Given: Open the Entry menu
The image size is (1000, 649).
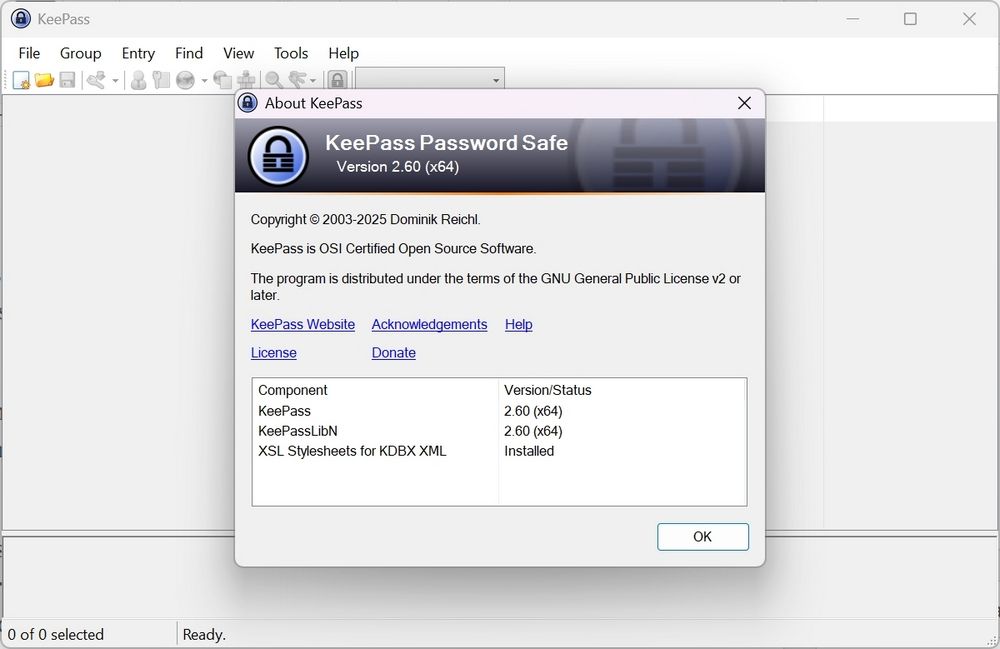Looking at the screenshot, I should [137, 53].
